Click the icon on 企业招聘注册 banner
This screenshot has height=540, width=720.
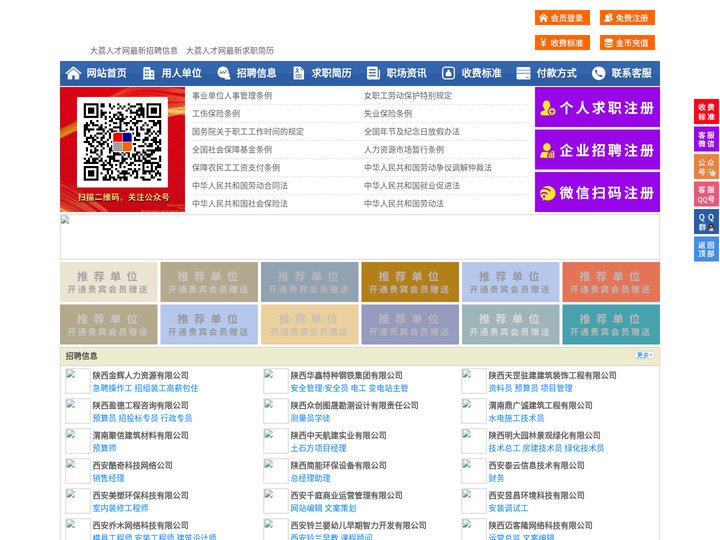547,150
